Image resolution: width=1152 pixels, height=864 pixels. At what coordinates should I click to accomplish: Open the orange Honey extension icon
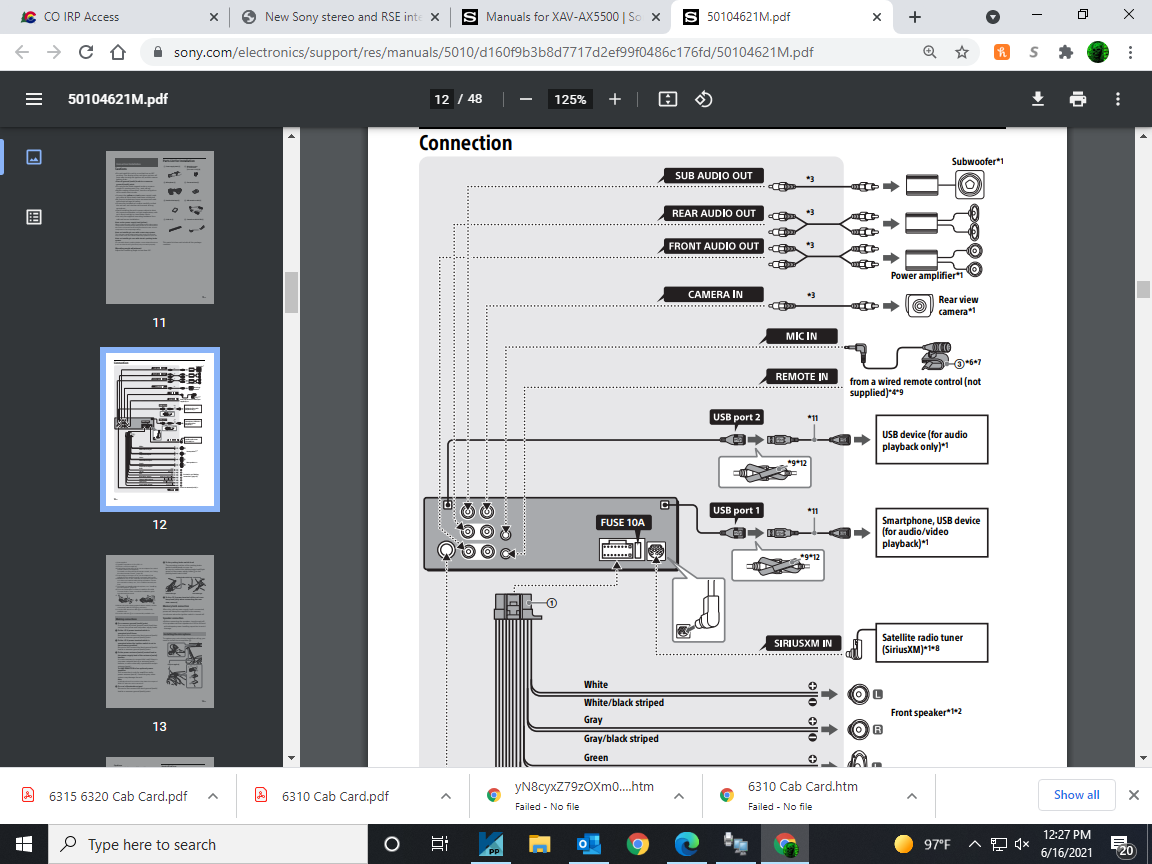[1001, 52]
